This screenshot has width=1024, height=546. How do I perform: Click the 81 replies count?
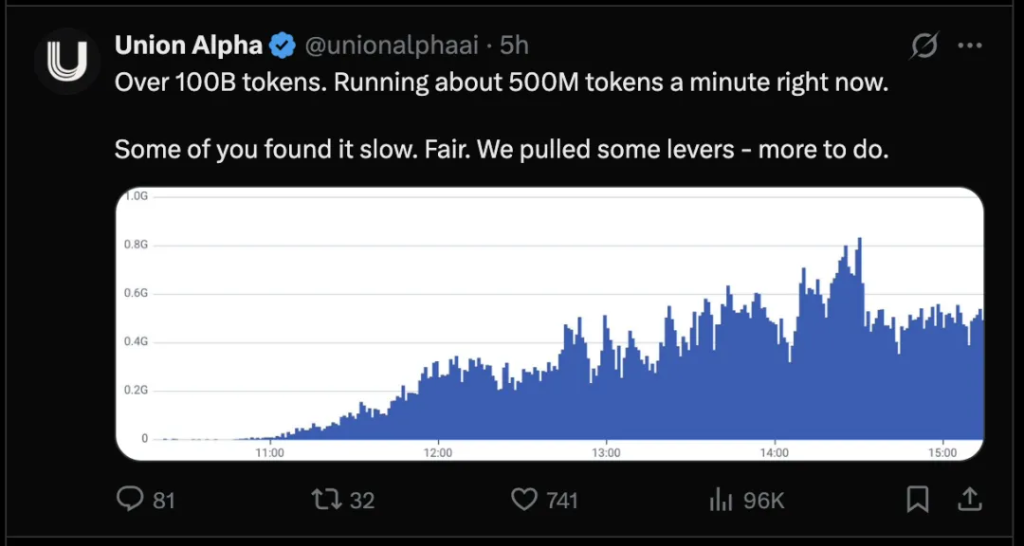tap(163, 501)
